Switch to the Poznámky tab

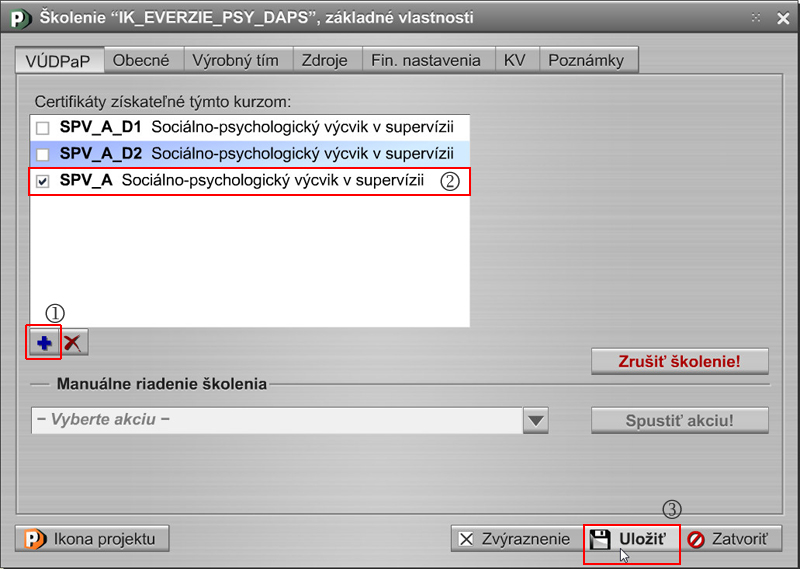(589, 60)
